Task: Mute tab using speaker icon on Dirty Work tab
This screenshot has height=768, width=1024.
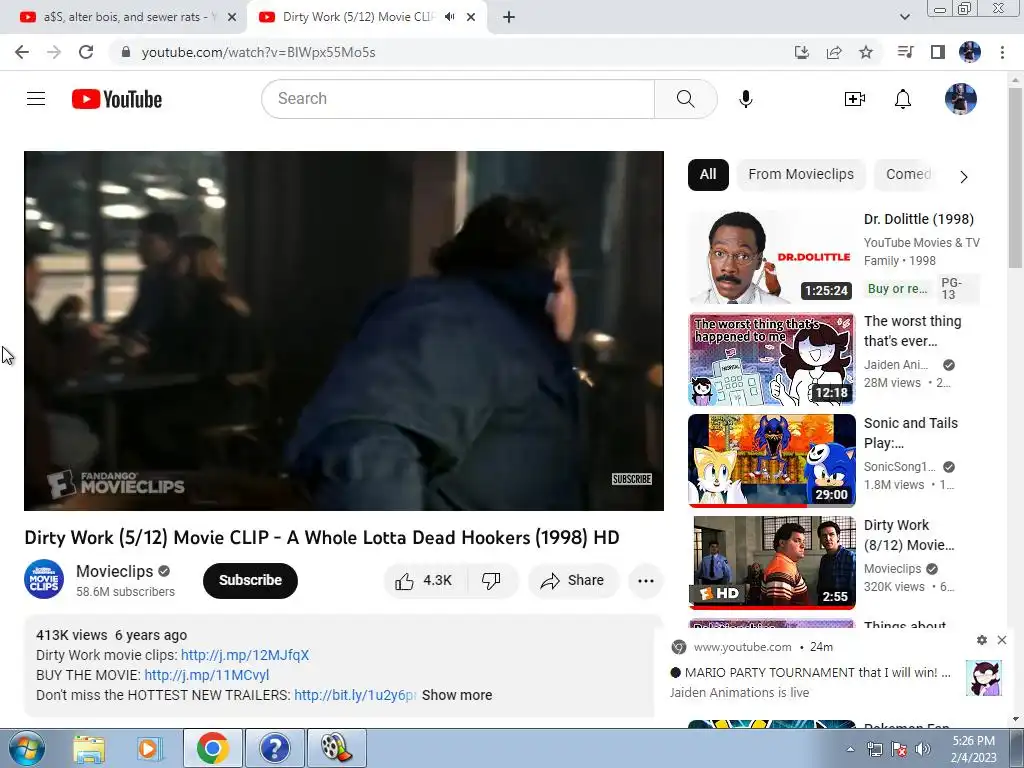Action: tap(449, 17)
